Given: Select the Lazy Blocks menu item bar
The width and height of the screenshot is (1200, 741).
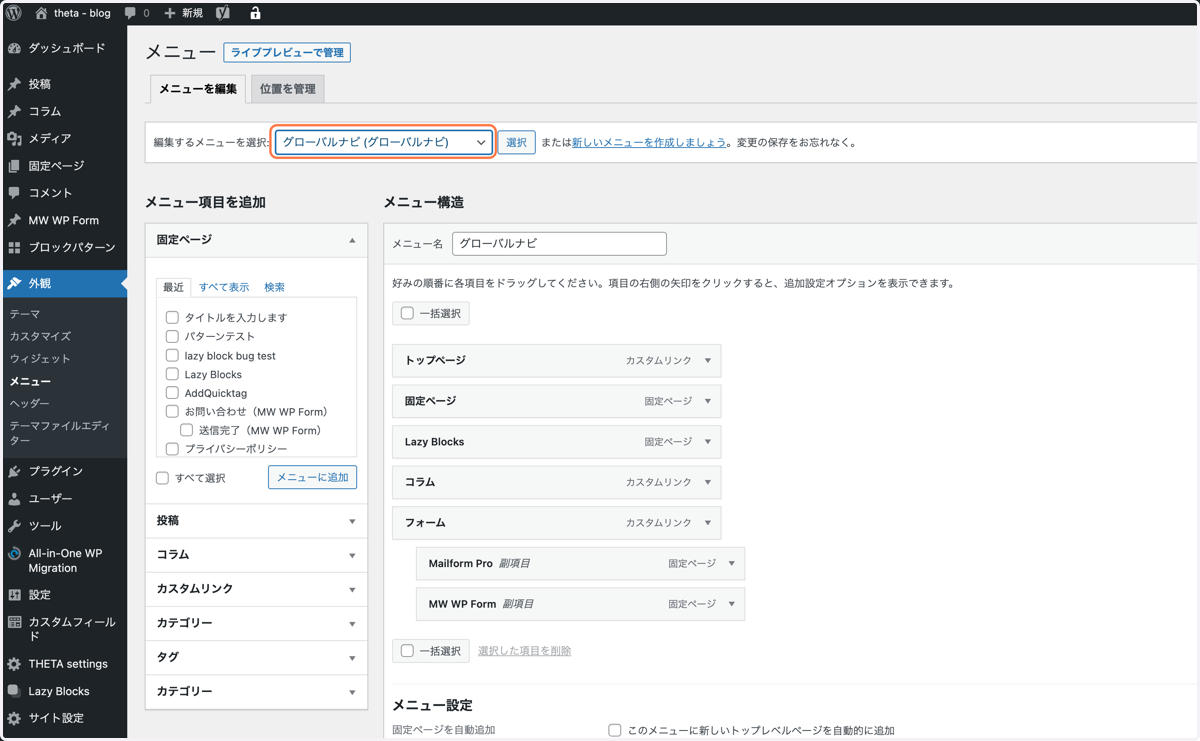Looking at the screenshot, I should (x=556, y=442).
